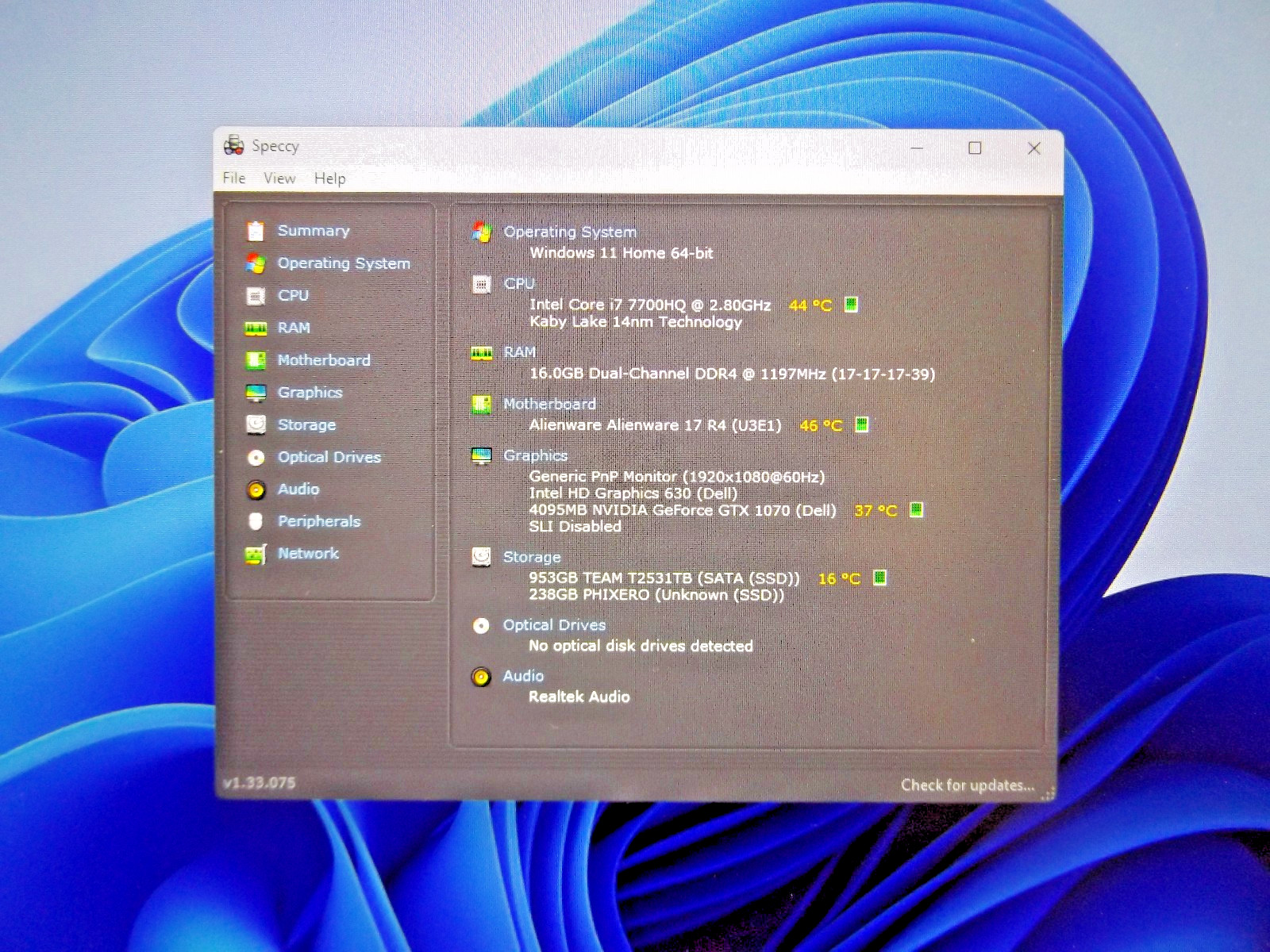Open the Help menu

coord(329,178)
